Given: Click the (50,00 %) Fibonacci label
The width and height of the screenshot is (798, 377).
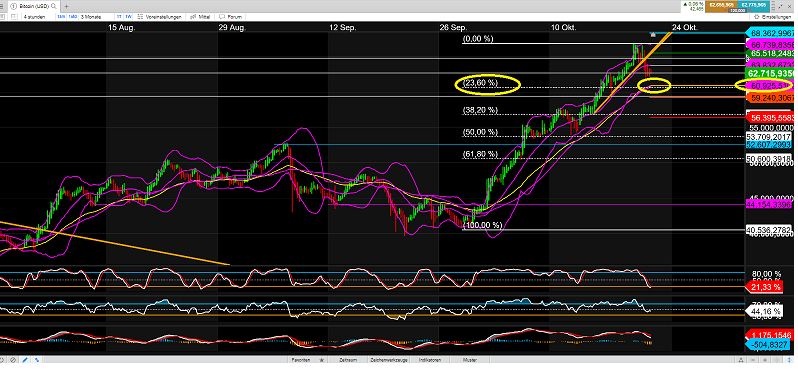Looking at the screenshot, I should pos(480,132).
